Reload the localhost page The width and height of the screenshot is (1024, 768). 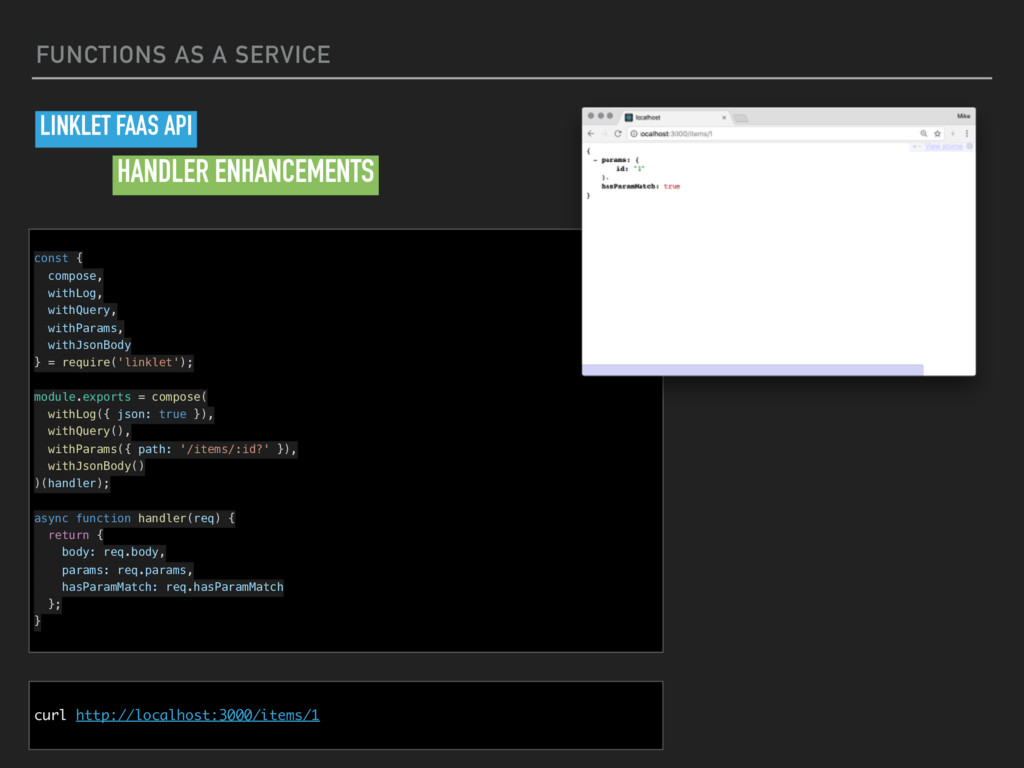pos(618,133)
